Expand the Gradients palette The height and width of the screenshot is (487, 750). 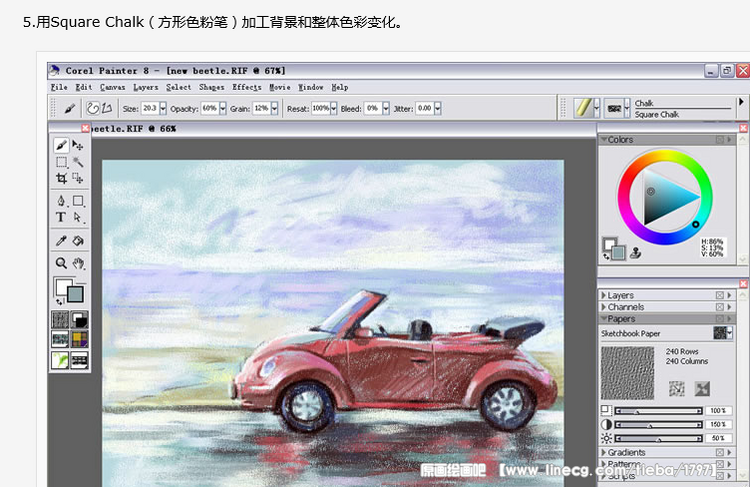tap(604, 452)
